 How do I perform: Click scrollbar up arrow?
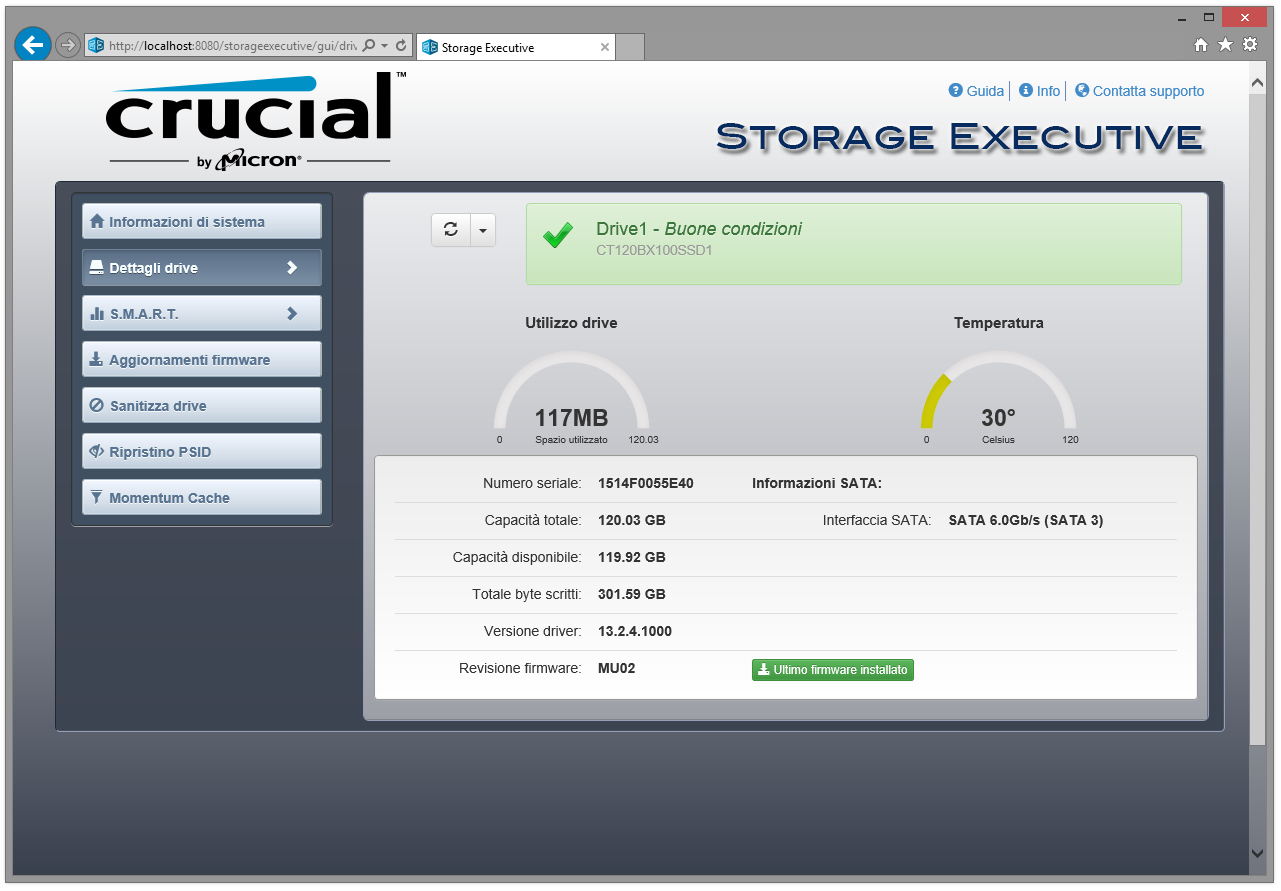(1258, 82)
